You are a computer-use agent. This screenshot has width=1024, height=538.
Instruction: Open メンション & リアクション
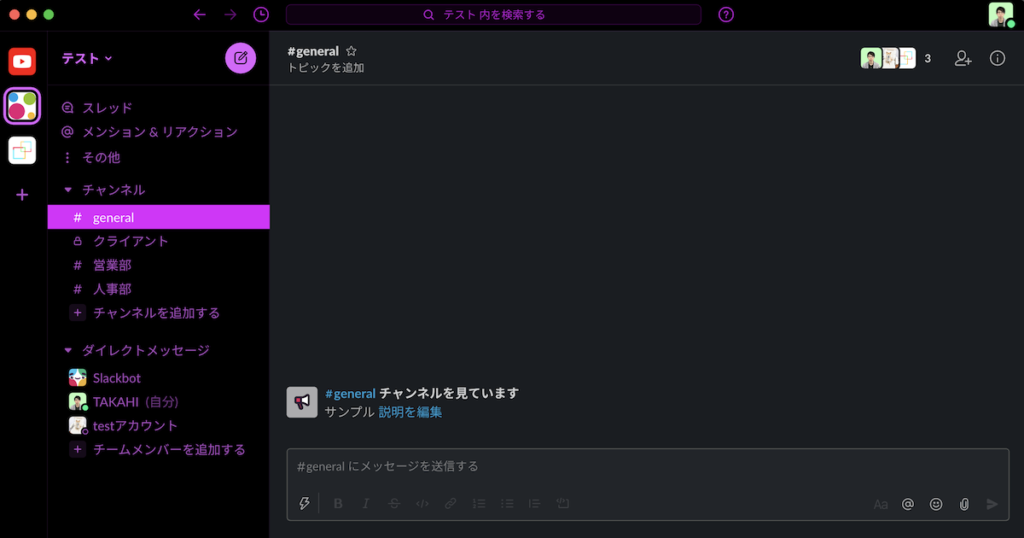tap(159, 132)
